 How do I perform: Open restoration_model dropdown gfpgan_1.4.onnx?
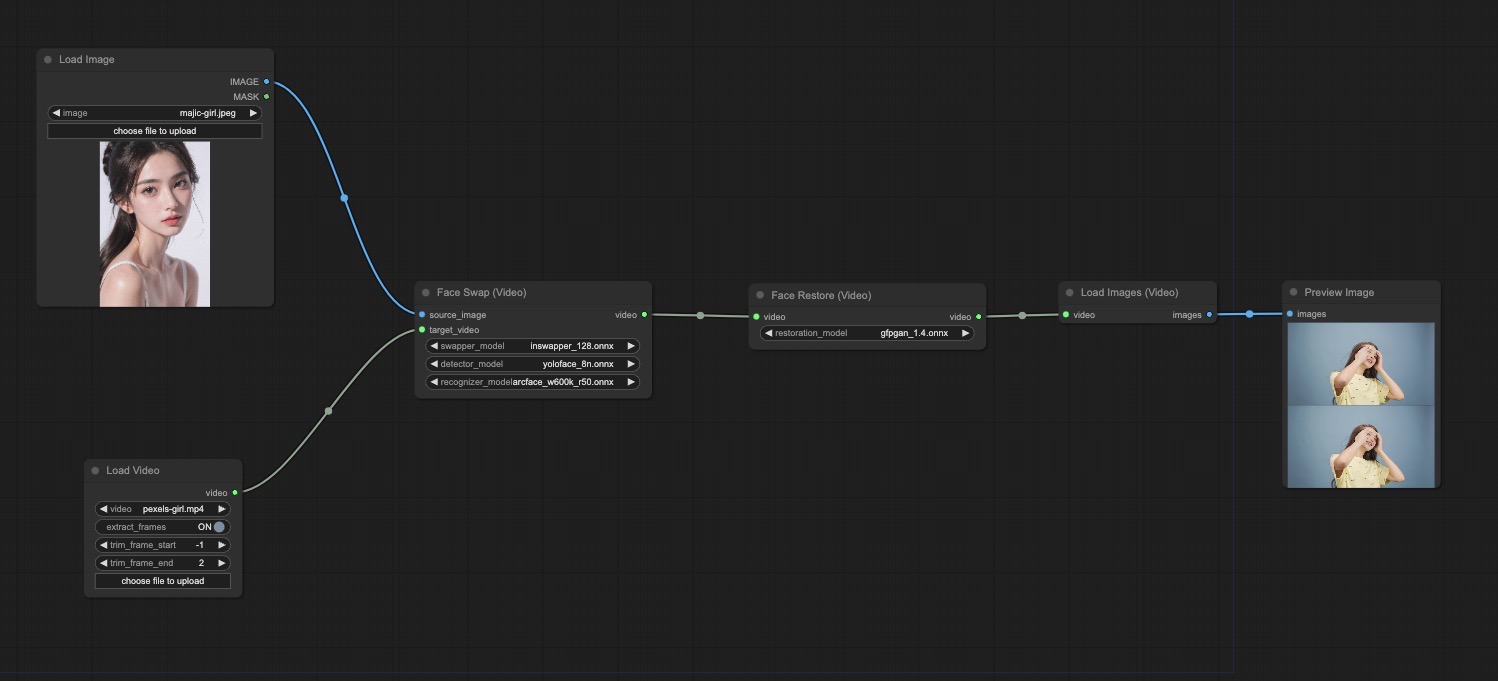tap(867, 333)
